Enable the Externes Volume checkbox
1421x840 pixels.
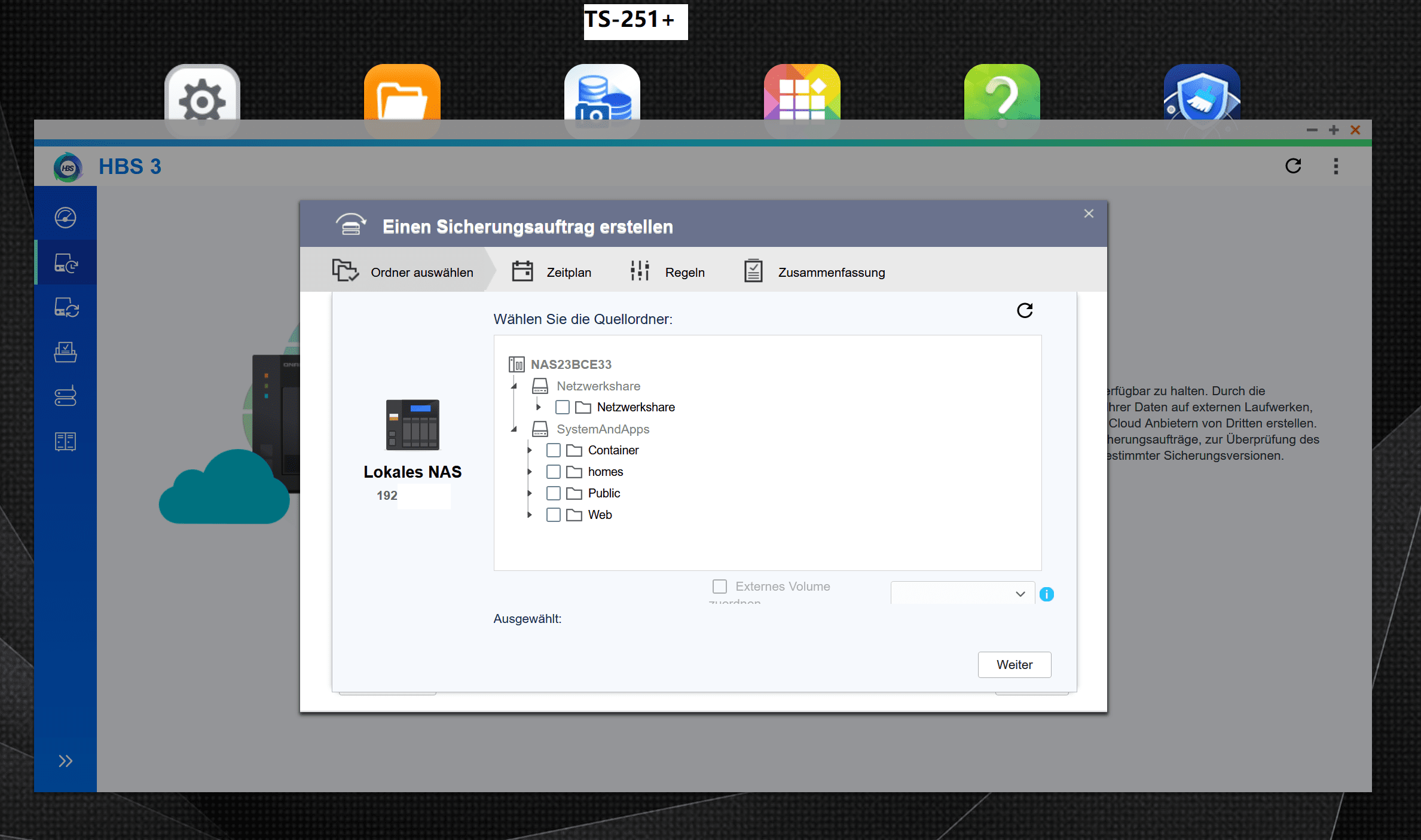point(720,586)
